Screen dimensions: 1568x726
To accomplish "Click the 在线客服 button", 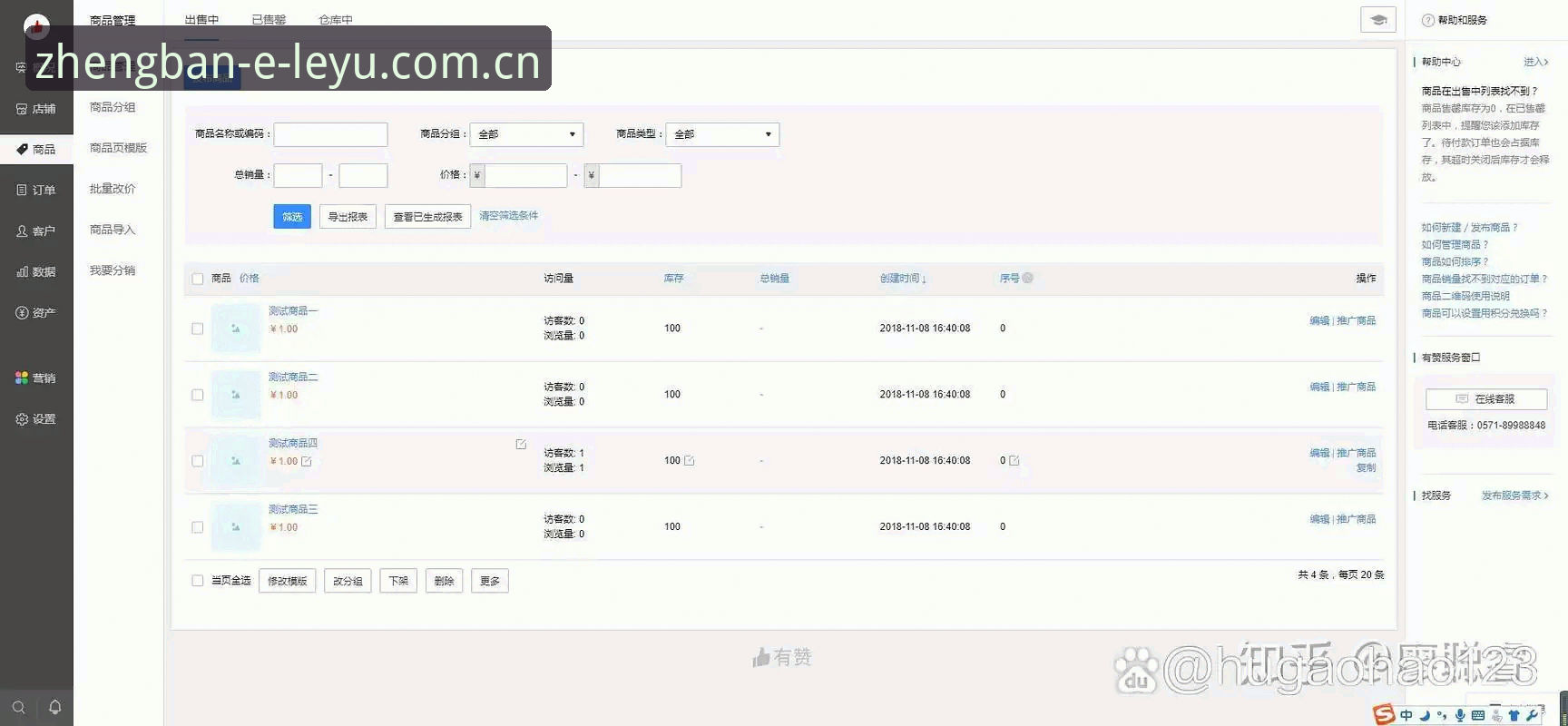I will pos(1486,399).
